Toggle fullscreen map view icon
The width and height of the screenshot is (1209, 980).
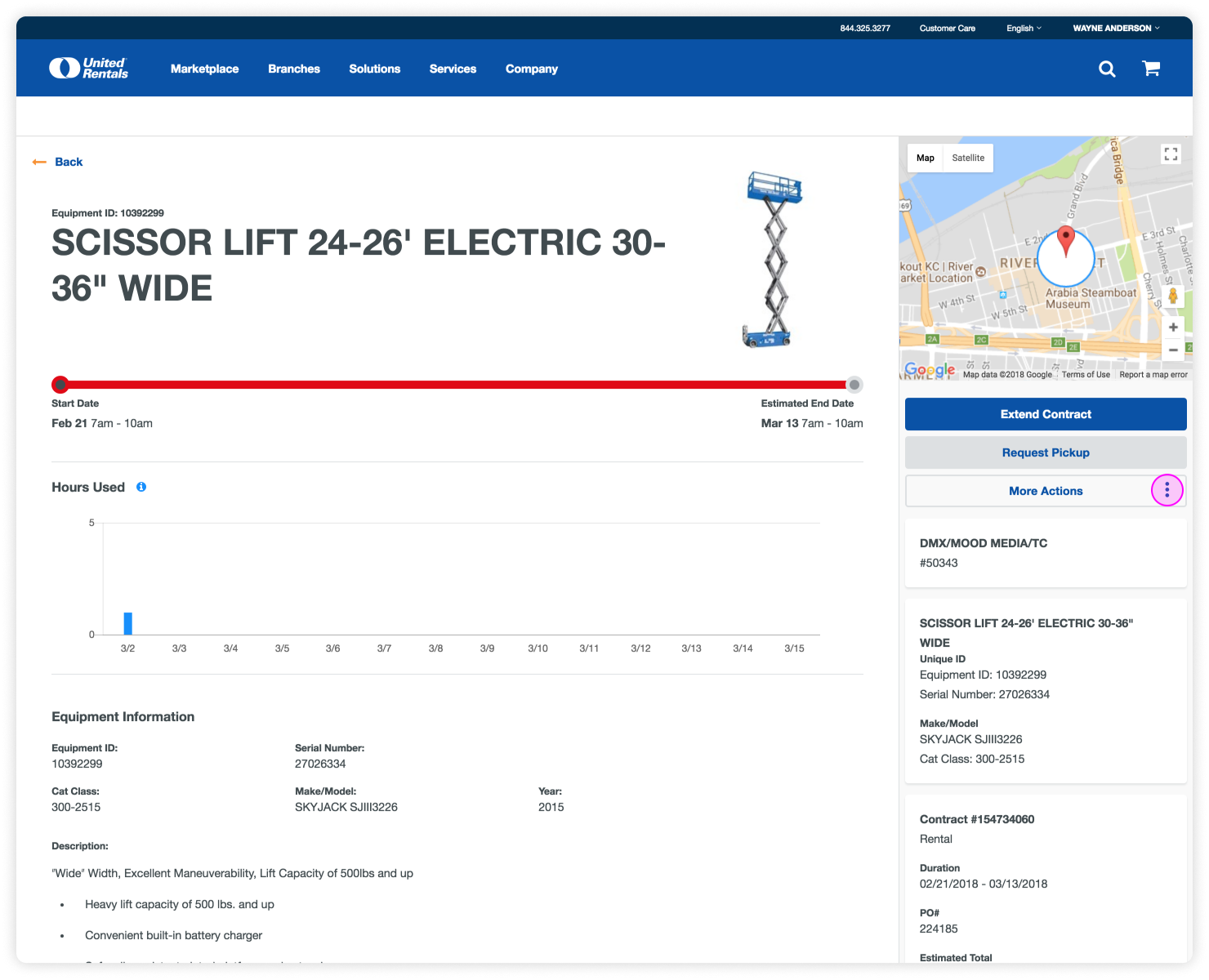[1171, 154]
